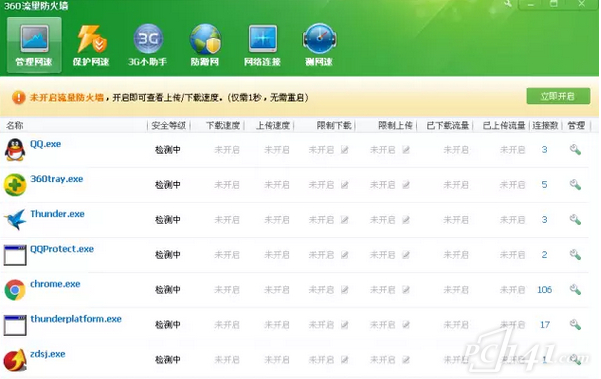Open thunderplatform.exe process link
Image resolution: width=601 pixels, height=379 pixels.
(x=76, y=319)
